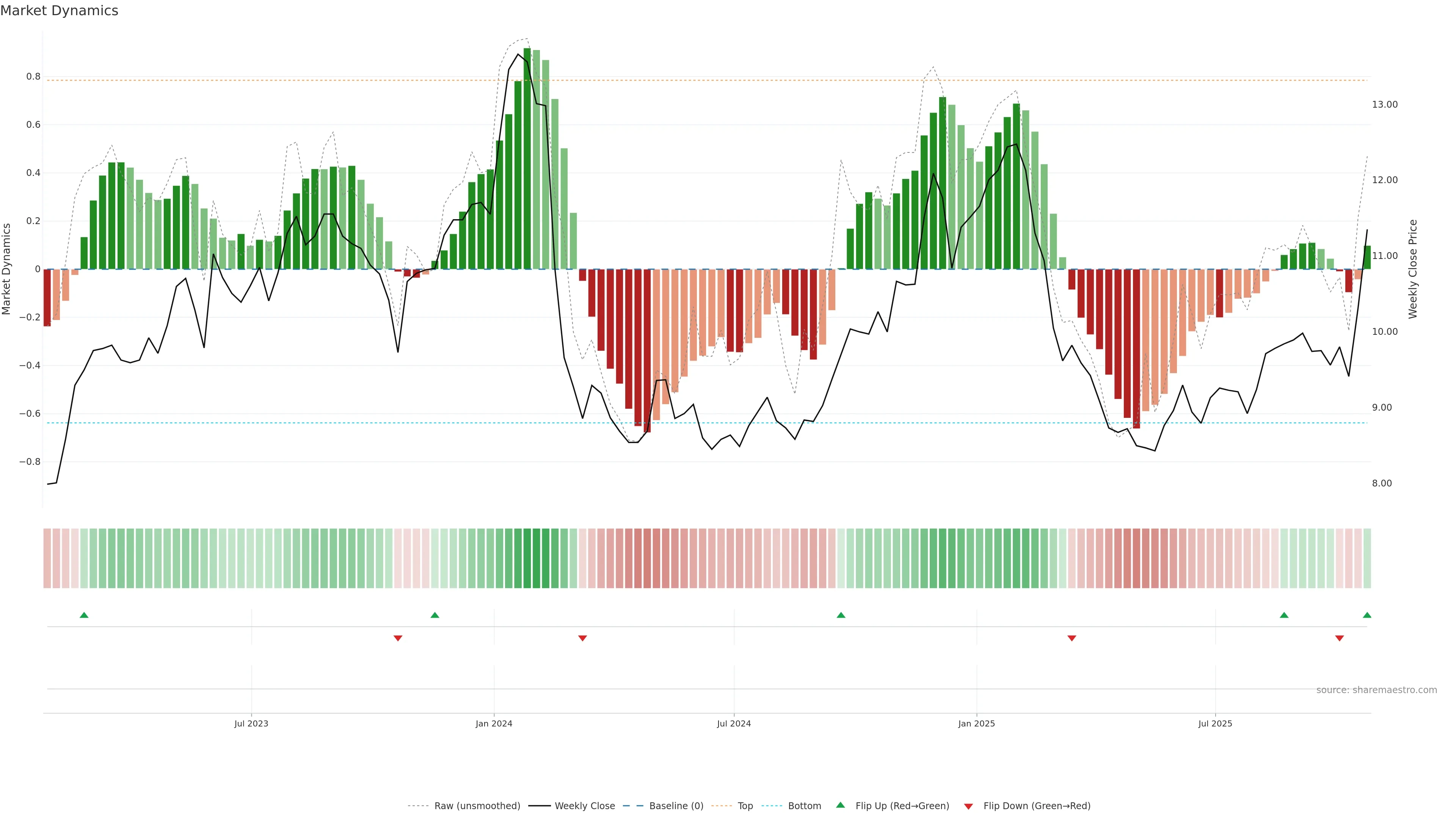Click the first green flip-up triangle marker

(84, 615)
